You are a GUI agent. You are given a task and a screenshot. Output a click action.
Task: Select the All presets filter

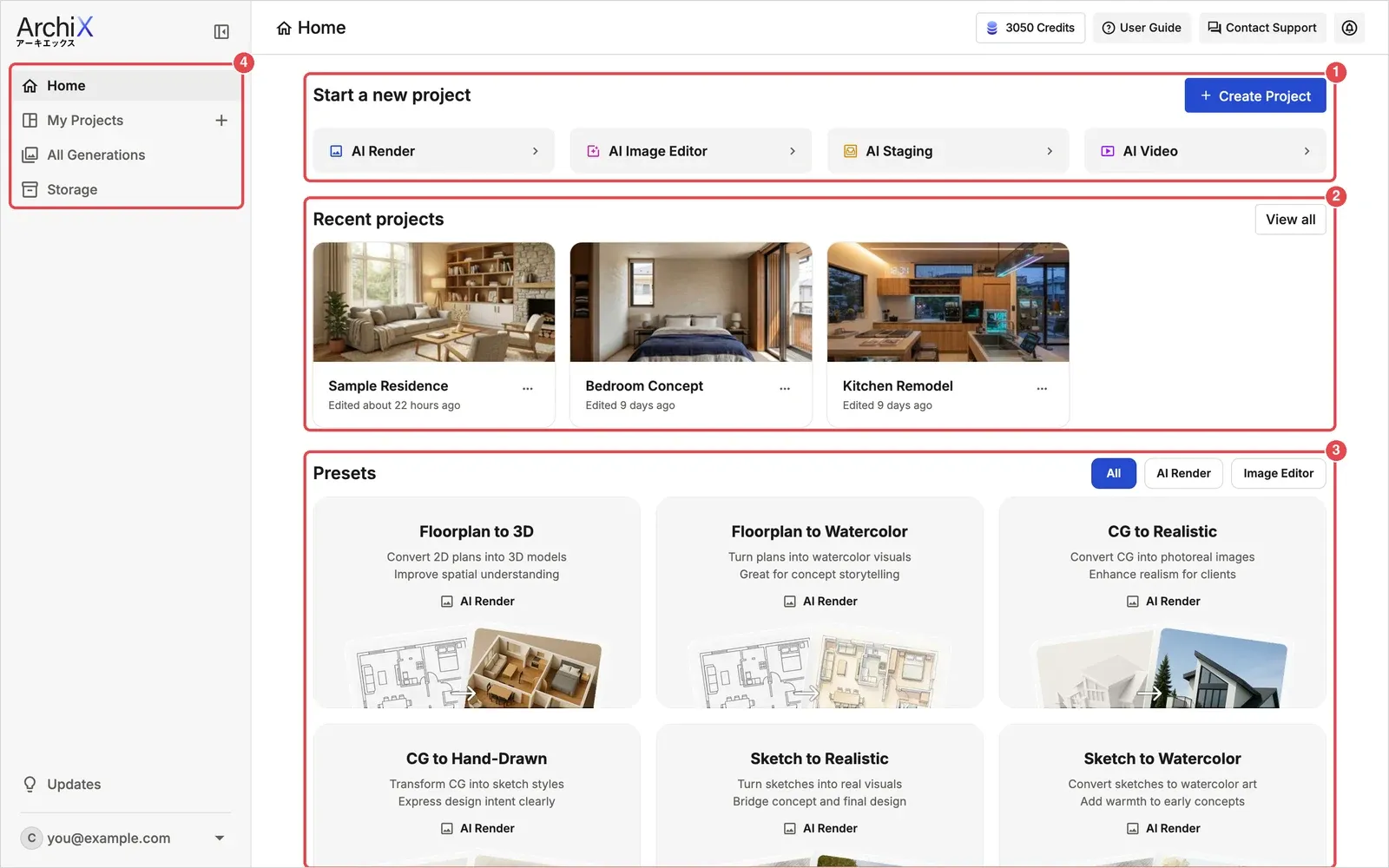coord(1114,474)
